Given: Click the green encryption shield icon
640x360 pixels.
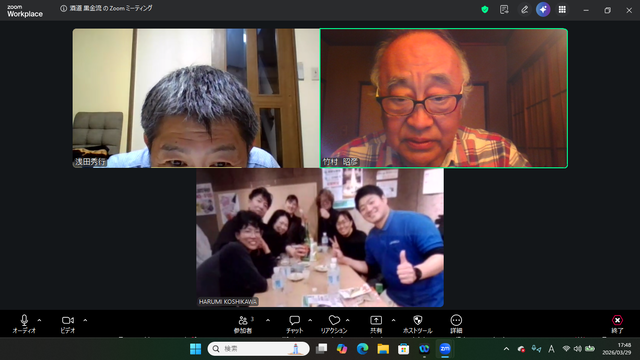Looking at the screenshot, I should pyautogui.click(x=485, y=9).
